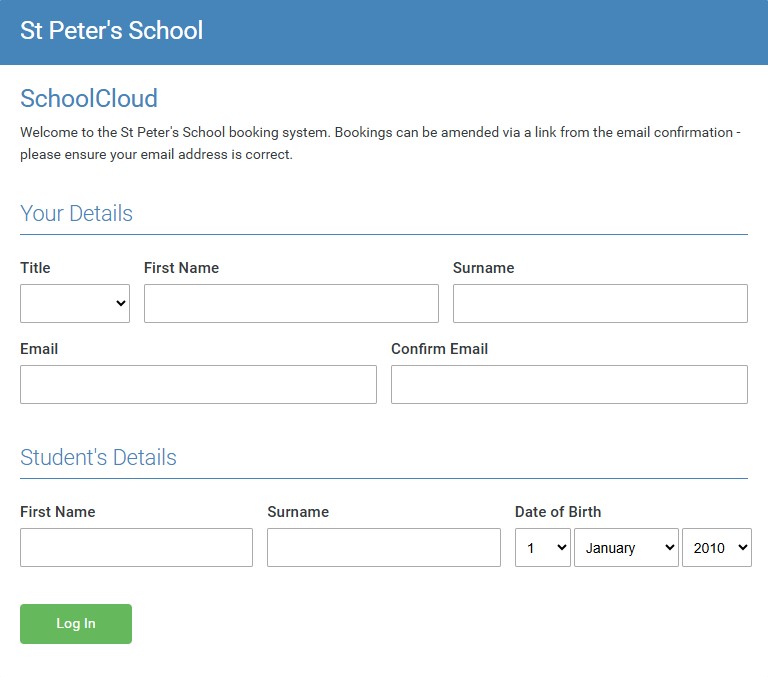
Task: Click the Confirm Email label
Action: (x=439, y=349)
